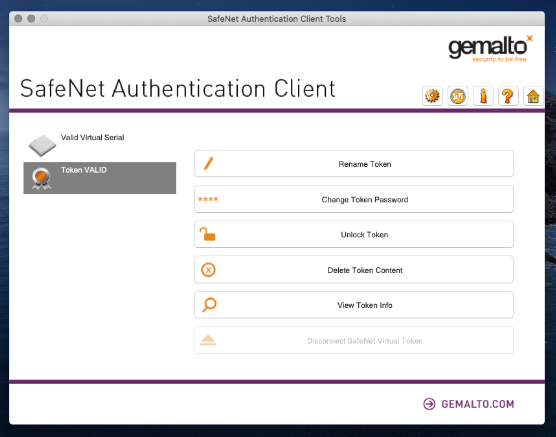This screenshot has width=556, height=437.
Task: Click Change Token Password button
Action: 354,199
